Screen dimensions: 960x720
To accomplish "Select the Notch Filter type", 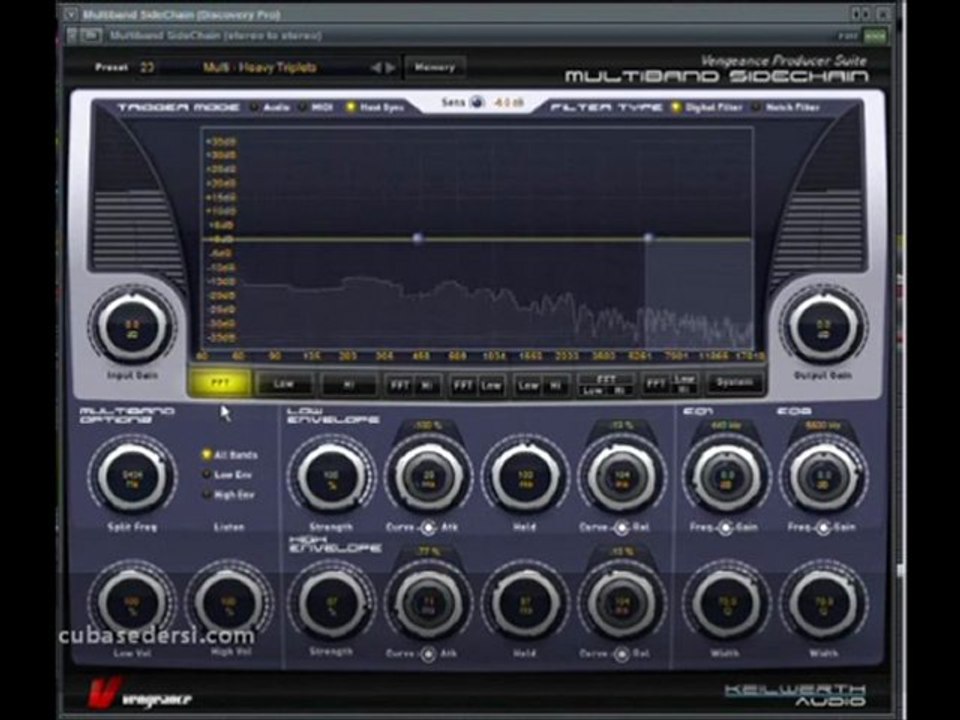I will pyautogui.click(x=786, y=107).
